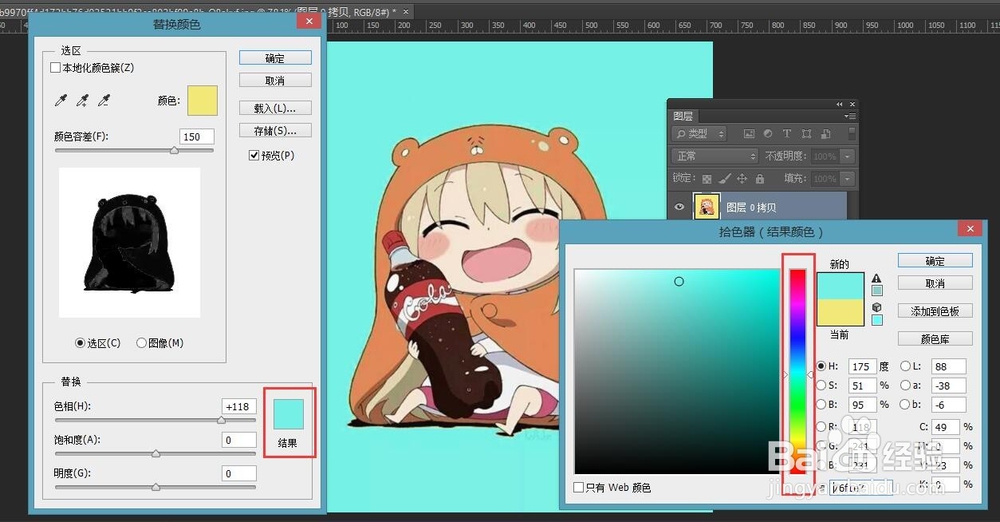Click the lightness 明度 slider handle
1000x522 pixels.
coord(156,487)
